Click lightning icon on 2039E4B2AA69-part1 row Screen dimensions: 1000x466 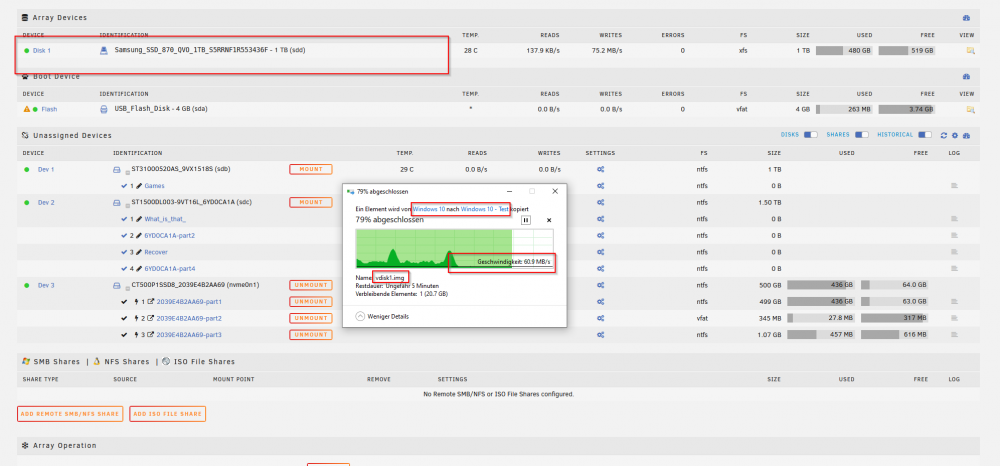pos(136,302)
